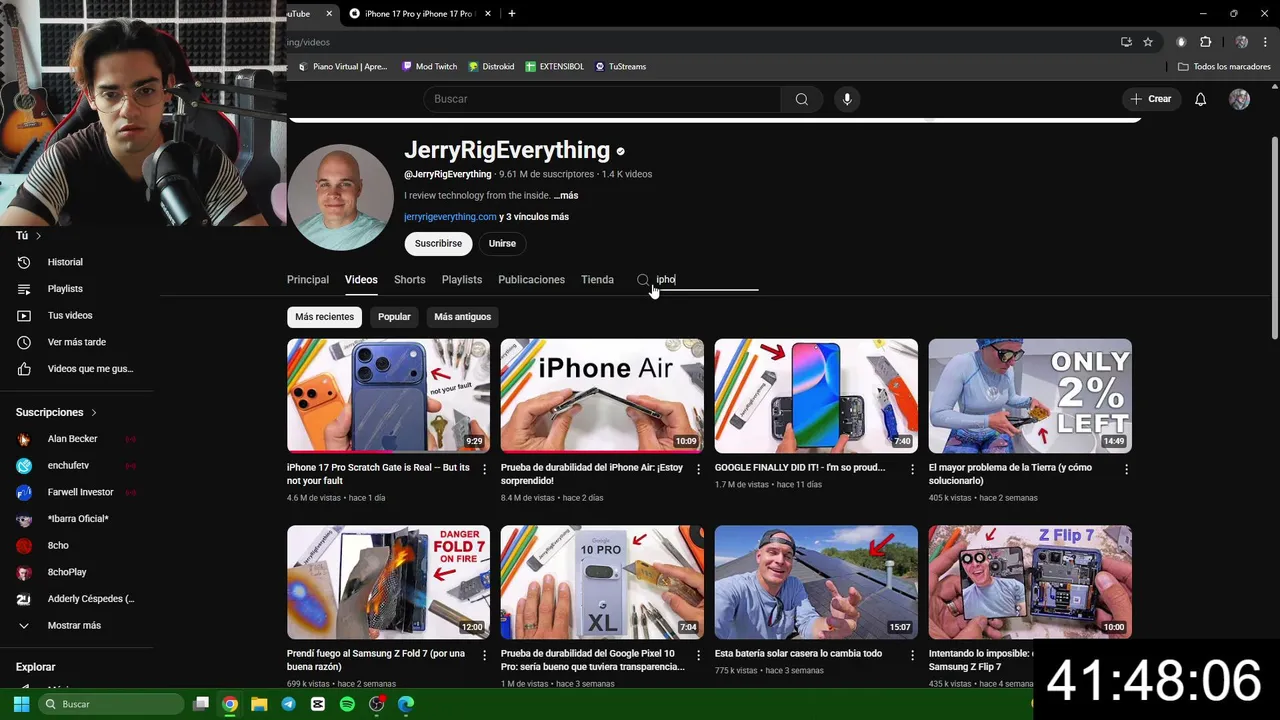Switch to the Publicaciones tab

[531, 280]
